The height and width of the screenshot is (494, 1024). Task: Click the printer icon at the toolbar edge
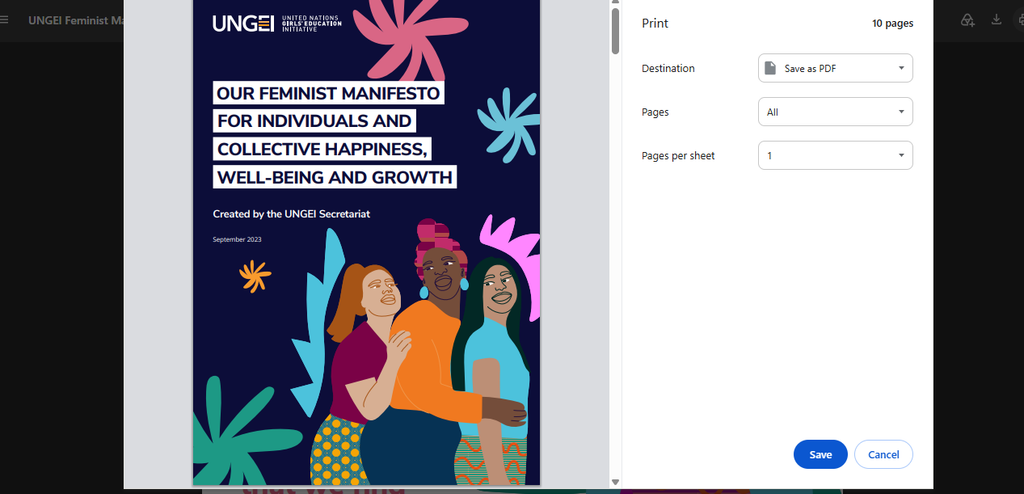(x=1021, y=20)
